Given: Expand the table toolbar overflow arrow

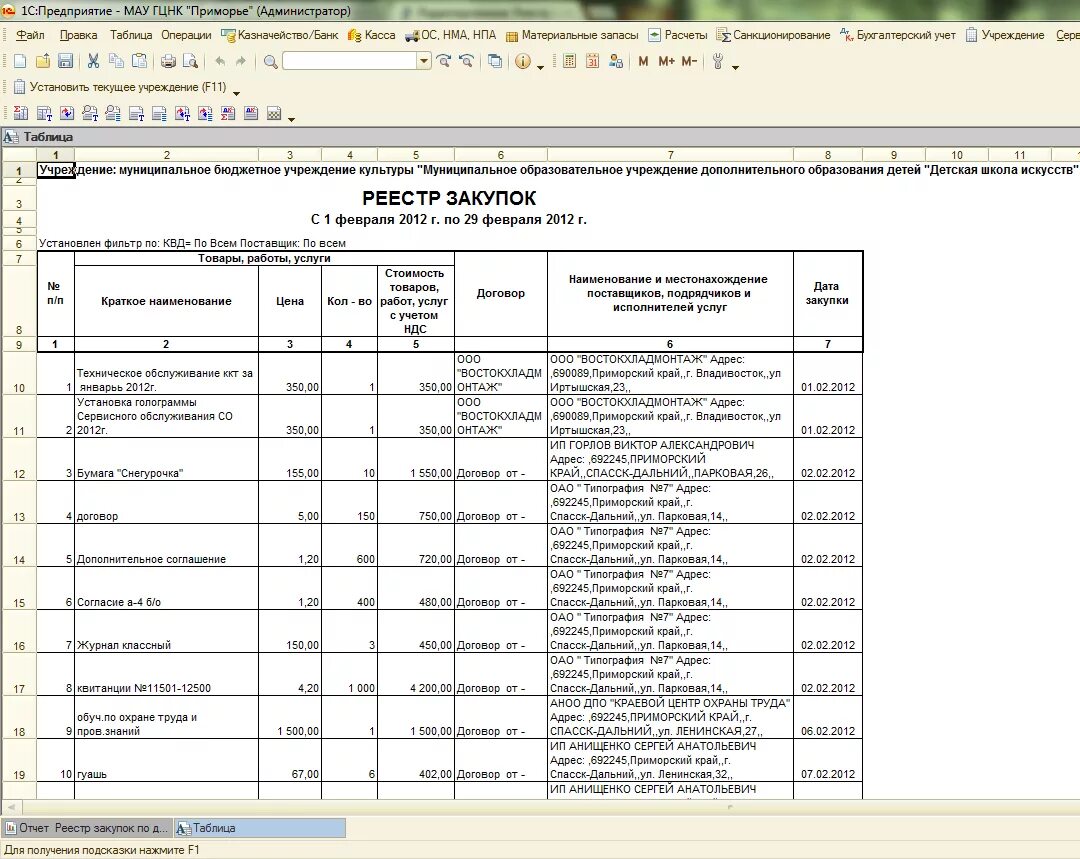Looking at the screenshot, I should point(291,119).
